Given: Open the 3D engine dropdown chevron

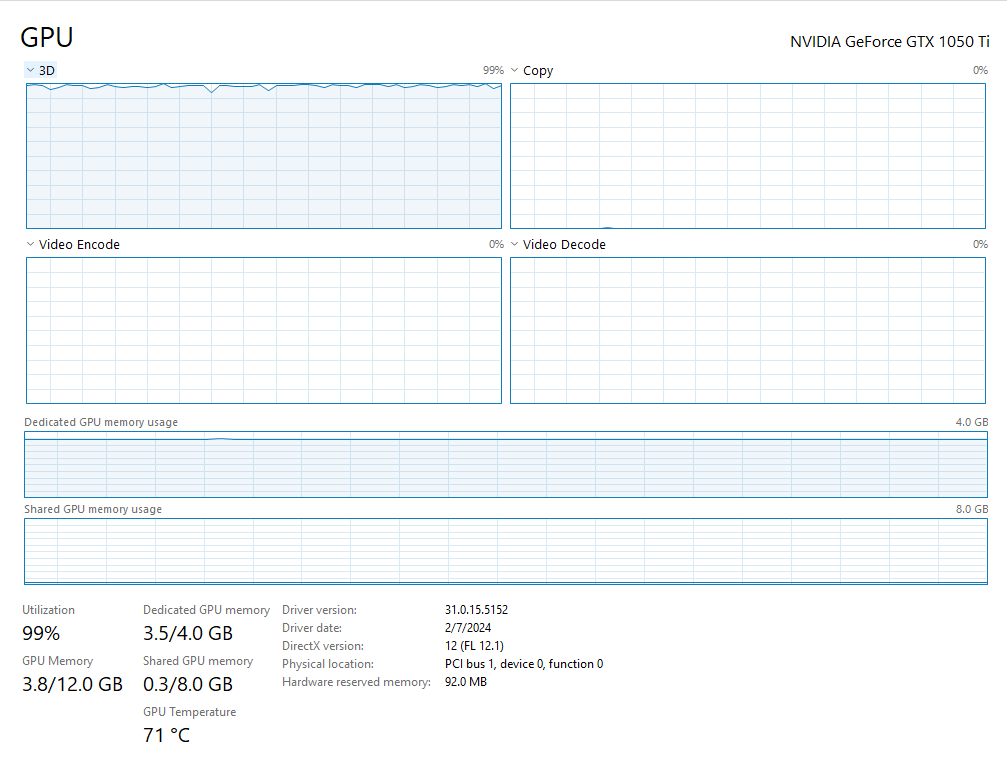Looking at the screenshot, I should click(30, 70).
